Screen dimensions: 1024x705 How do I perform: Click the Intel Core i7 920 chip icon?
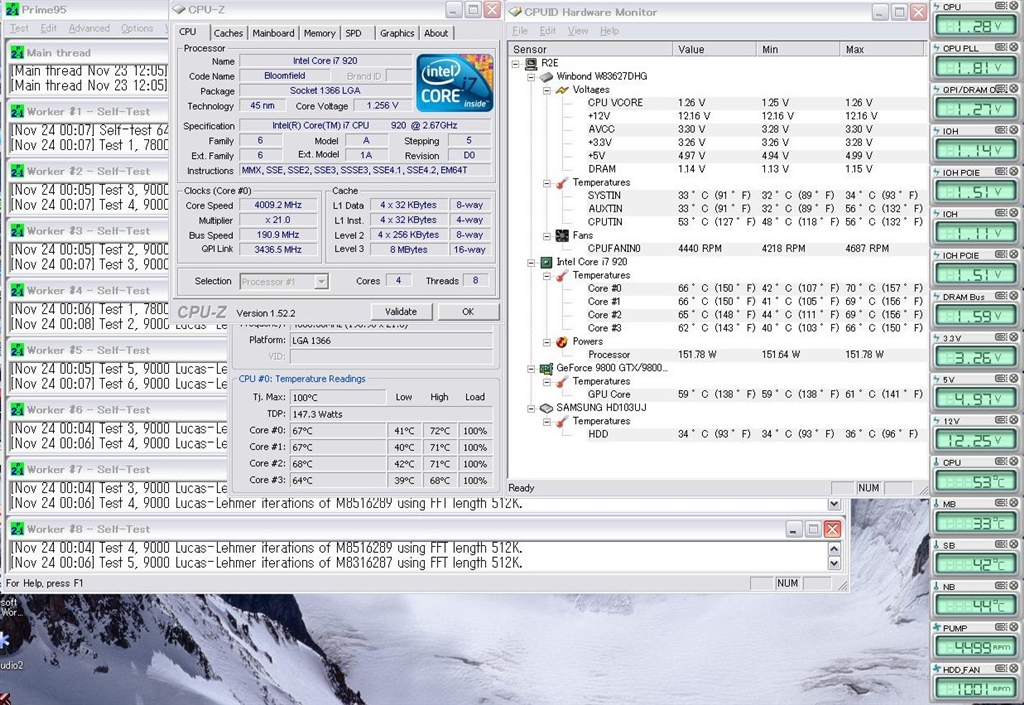(x=547, y=262)
